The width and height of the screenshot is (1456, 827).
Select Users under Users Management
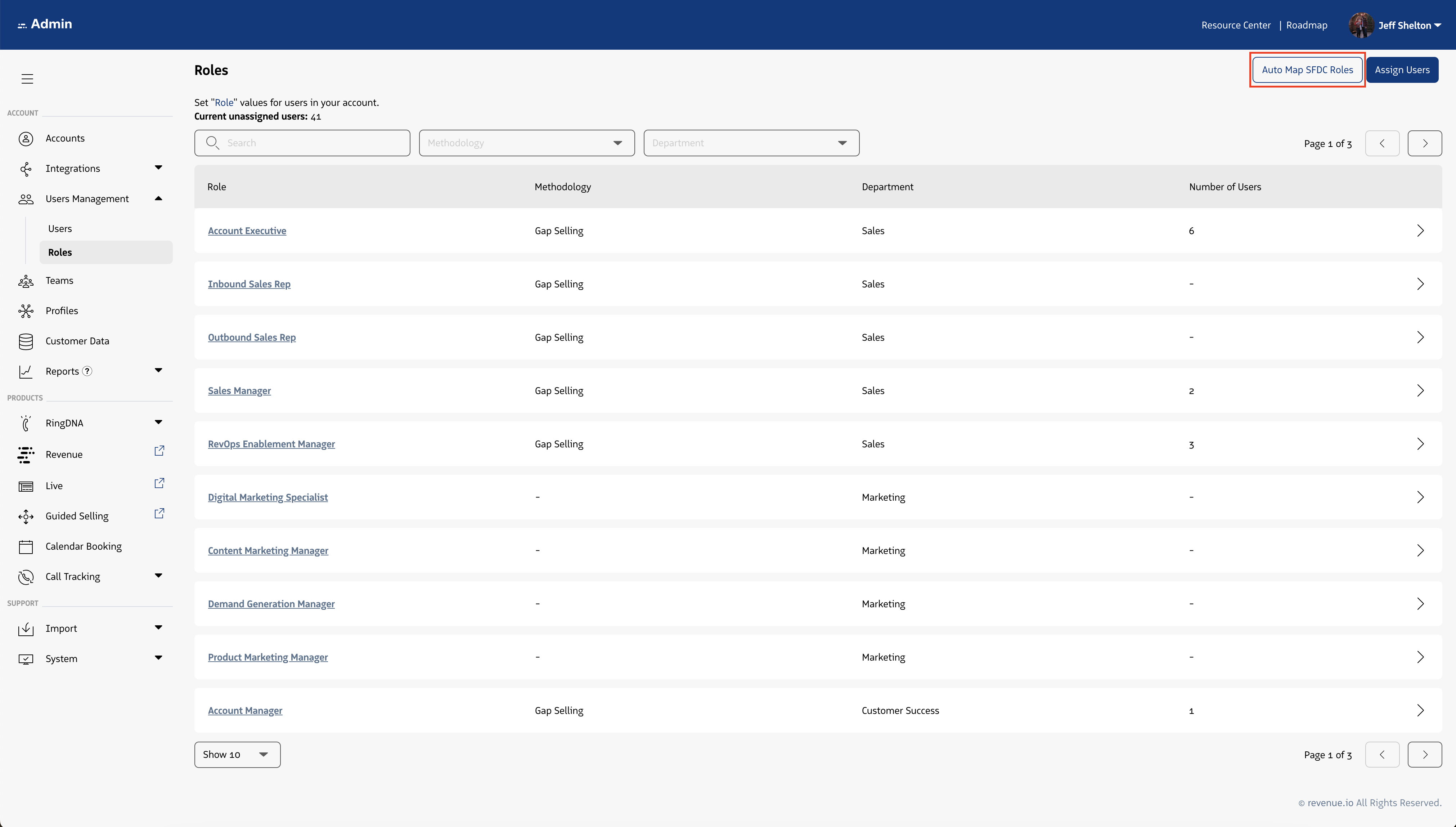60,228
